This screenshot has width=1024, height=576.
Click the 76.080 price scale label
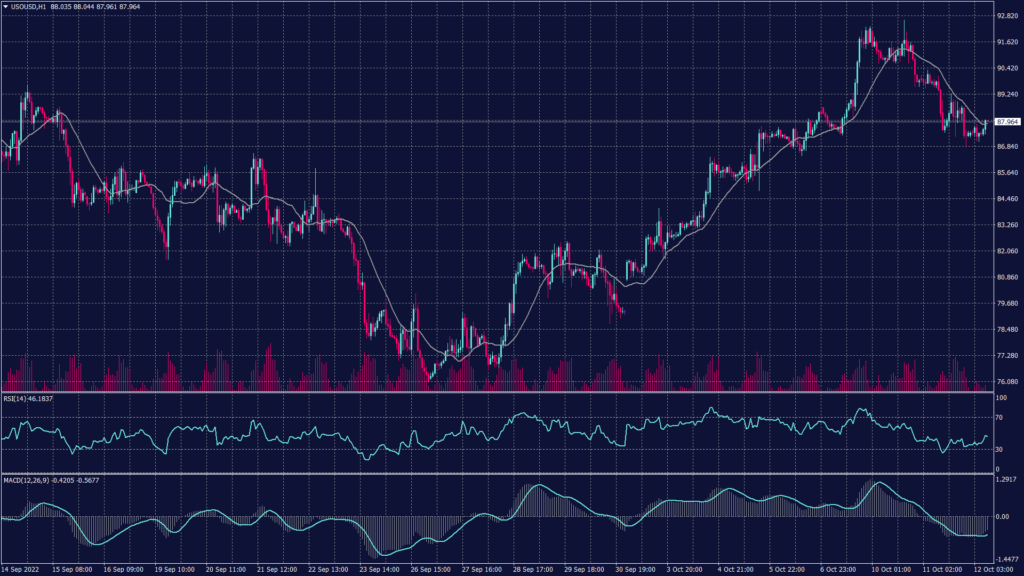tap(1006, 381)
